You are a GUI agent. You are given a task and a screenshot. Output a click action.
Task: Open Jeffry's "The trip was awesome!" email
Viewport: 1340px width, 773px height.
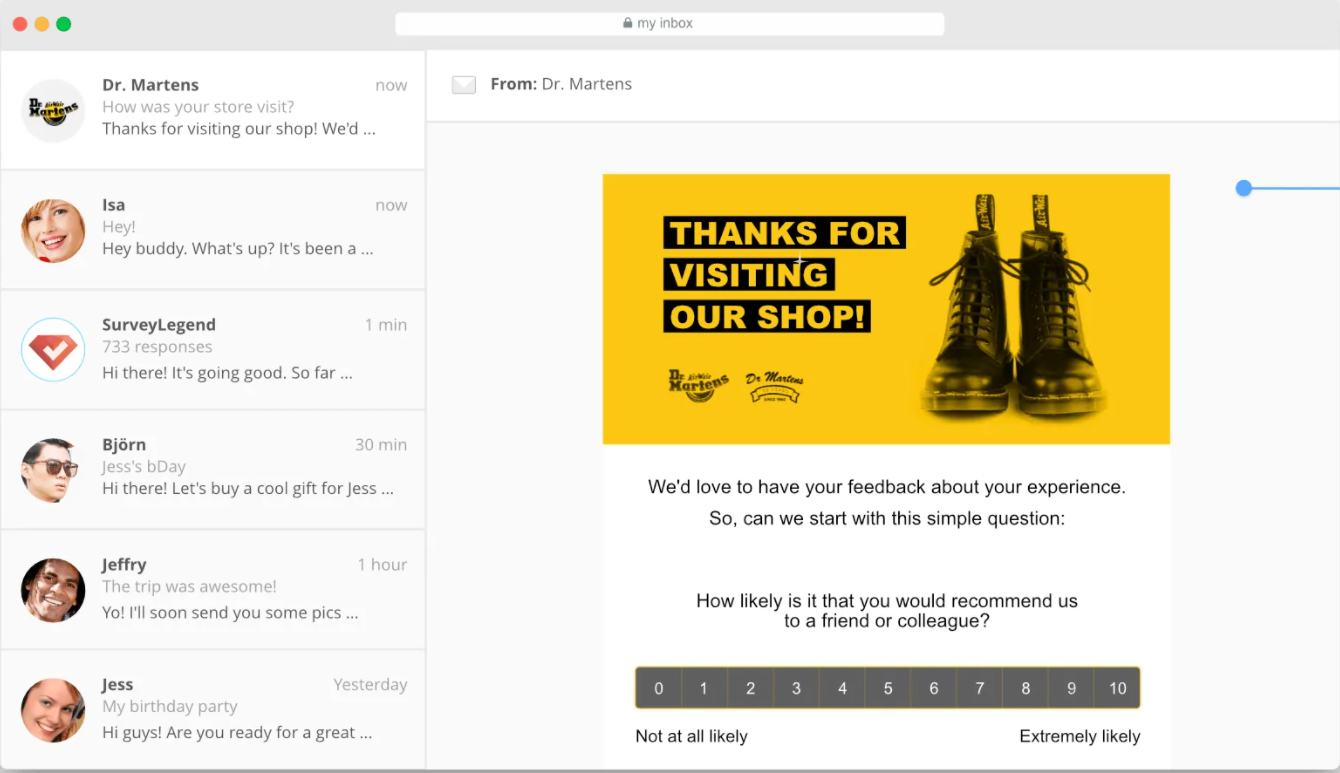pyautogui.click(x=213, y=590)
